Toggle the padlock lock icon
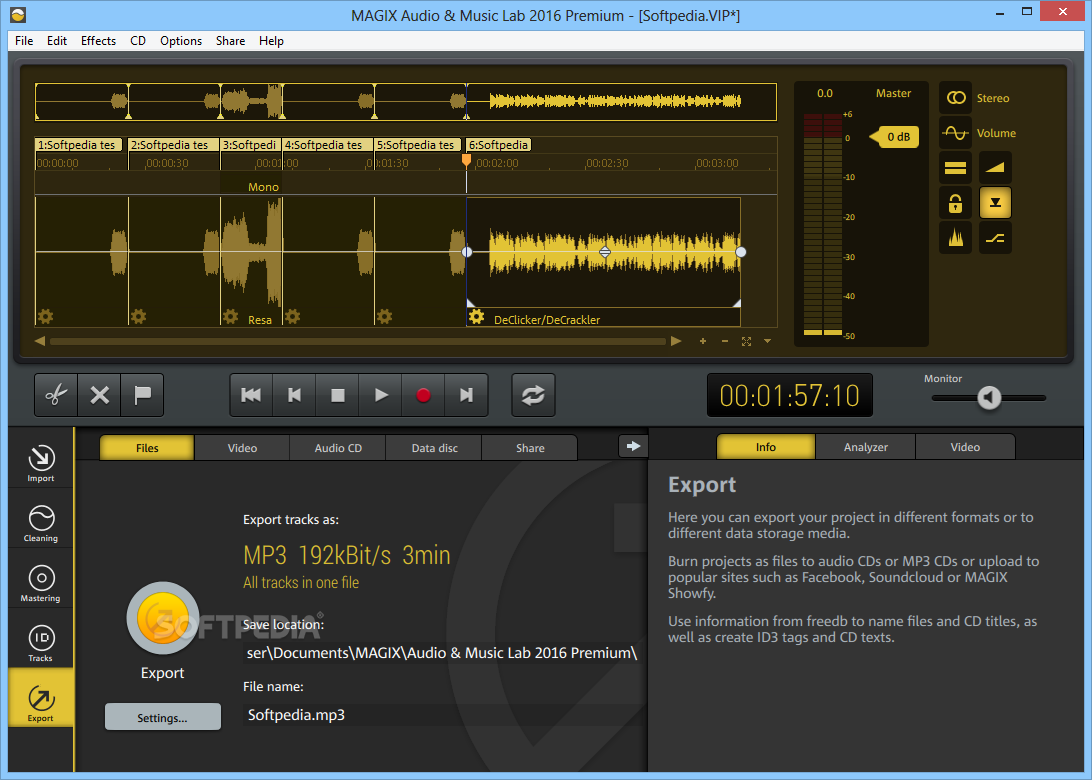The height and width of the screenshot is (780, 1092). click(x=956, y=203)
